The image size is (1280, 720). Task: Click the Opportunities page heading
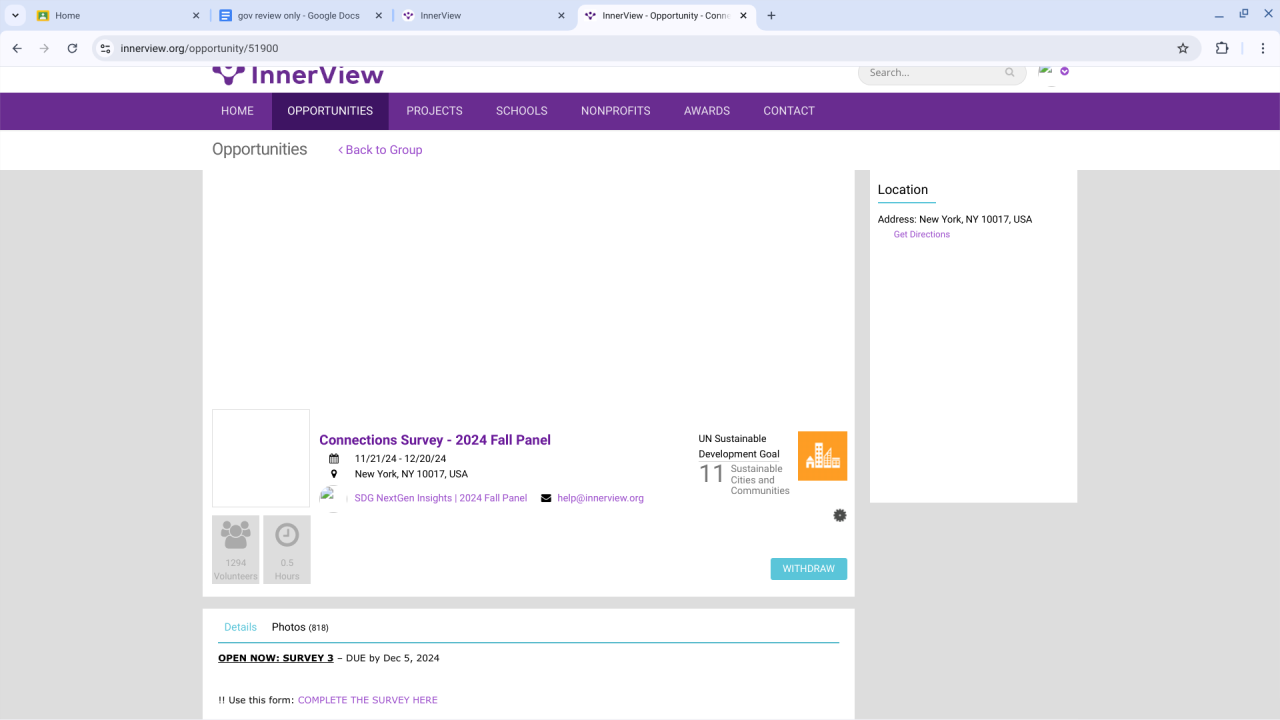click(260, 149)
